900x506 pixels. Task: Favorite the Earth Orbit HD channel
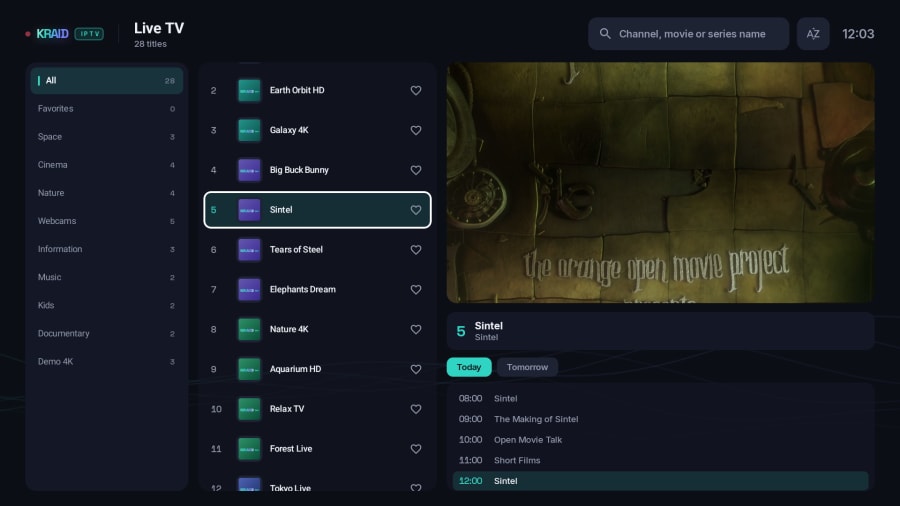pyautogui.click(x=416, y=90)
